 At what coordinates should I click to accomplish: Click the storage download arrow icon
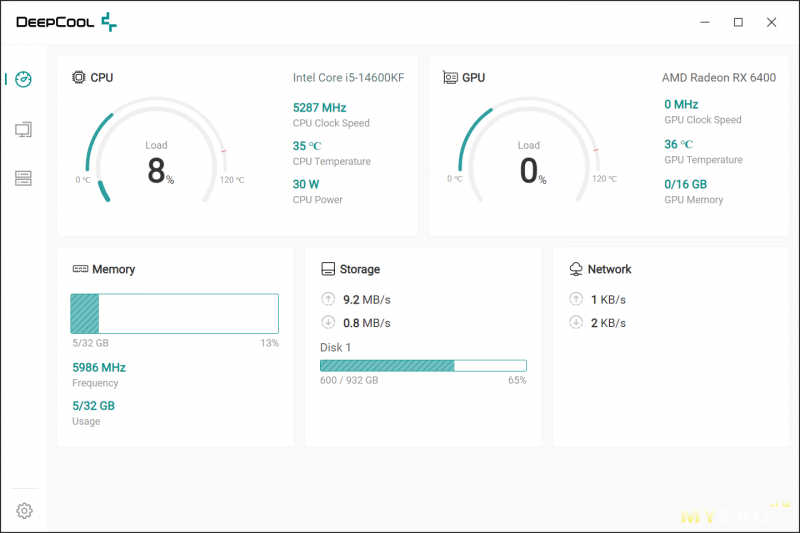point(328,322)
